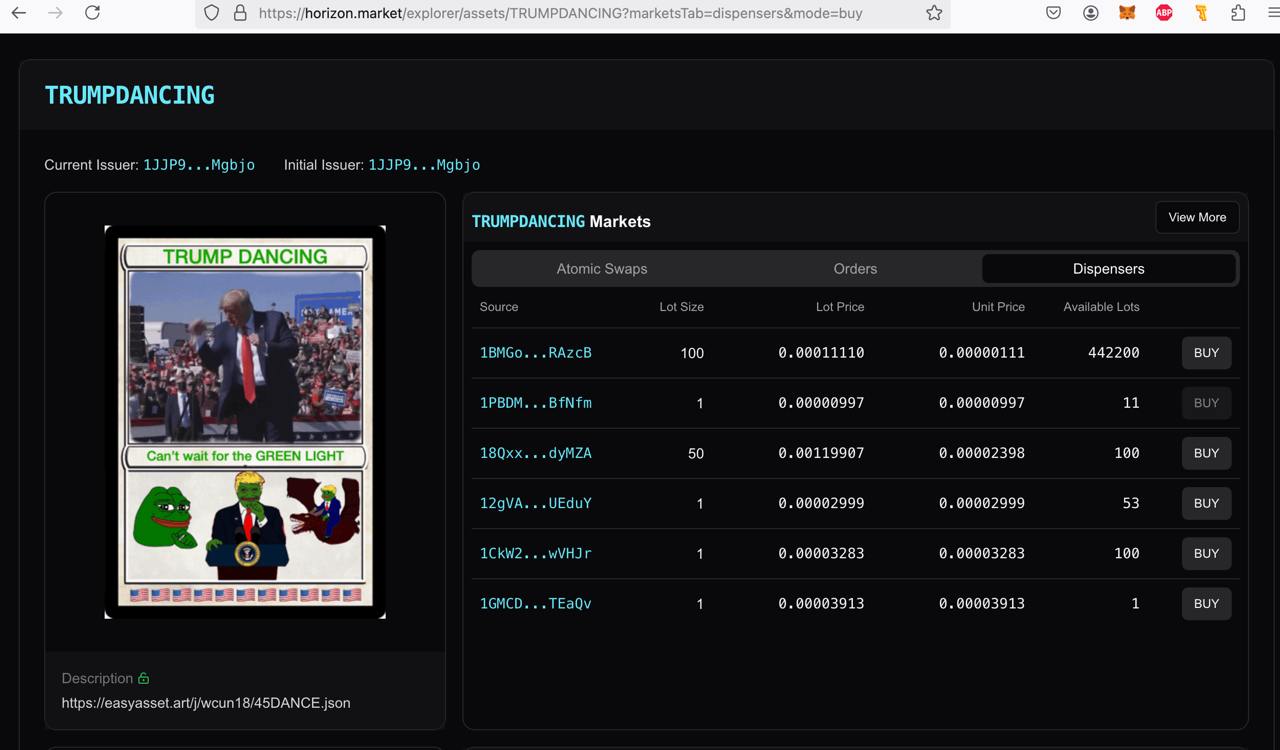
Task: Click the lot price 0.00011110
Action: (821, 353)
